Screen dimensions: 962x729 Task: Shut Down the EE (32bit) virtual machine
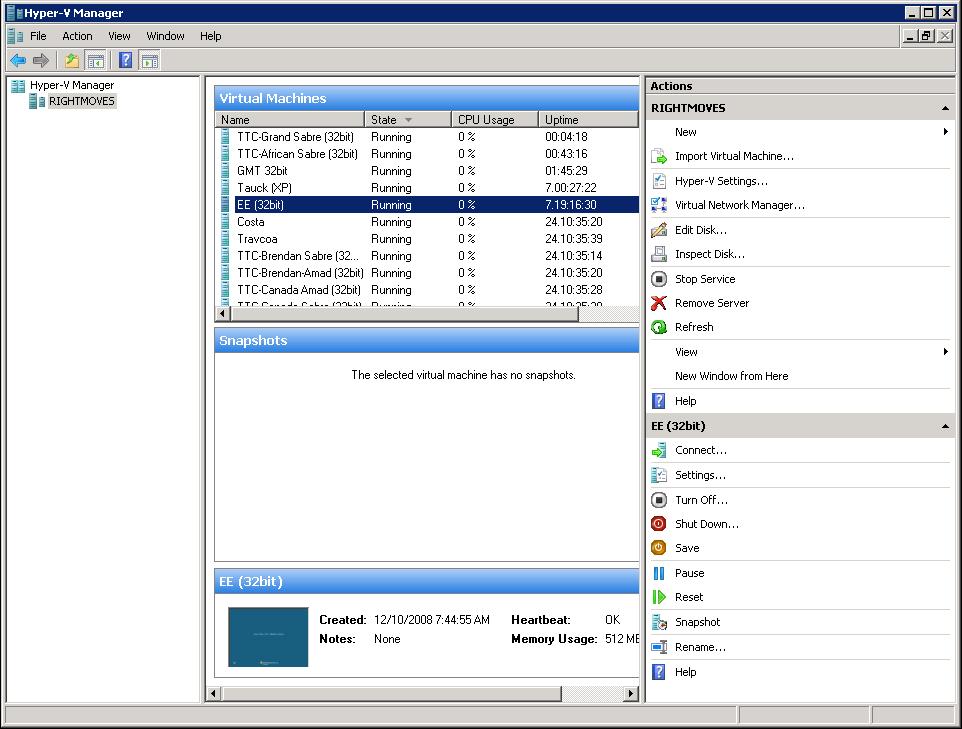(x=708, y=524)
